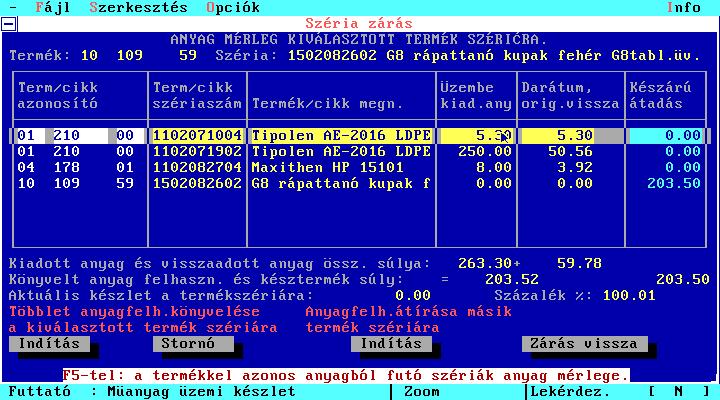Click the 3.92 returned quantity cell
720x400 pixels.
575,168
